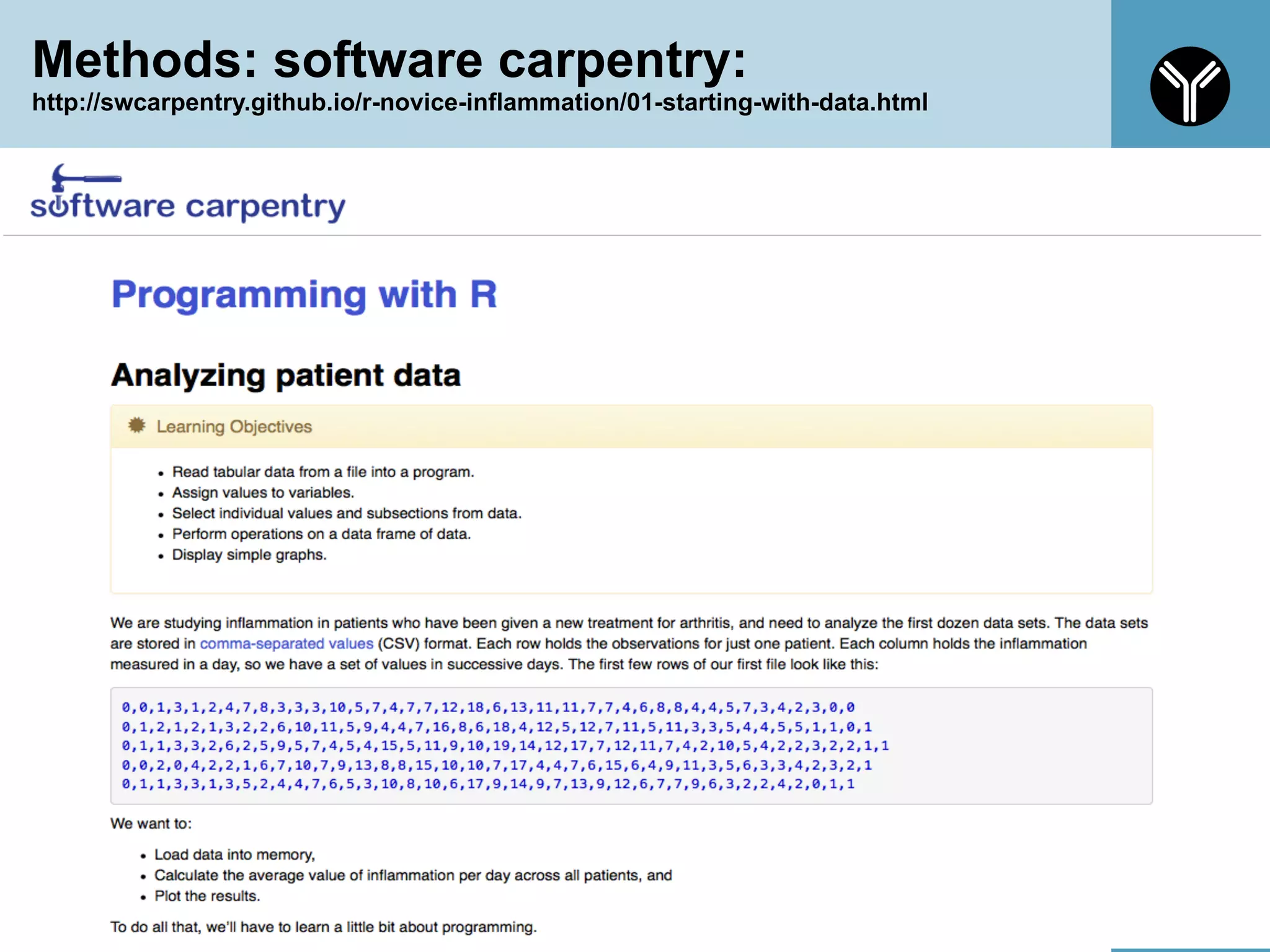This screenshot has height=952, width=1270.
Task: Click 'Select individual values and subsections from data.'
Action: pos(347,513)
